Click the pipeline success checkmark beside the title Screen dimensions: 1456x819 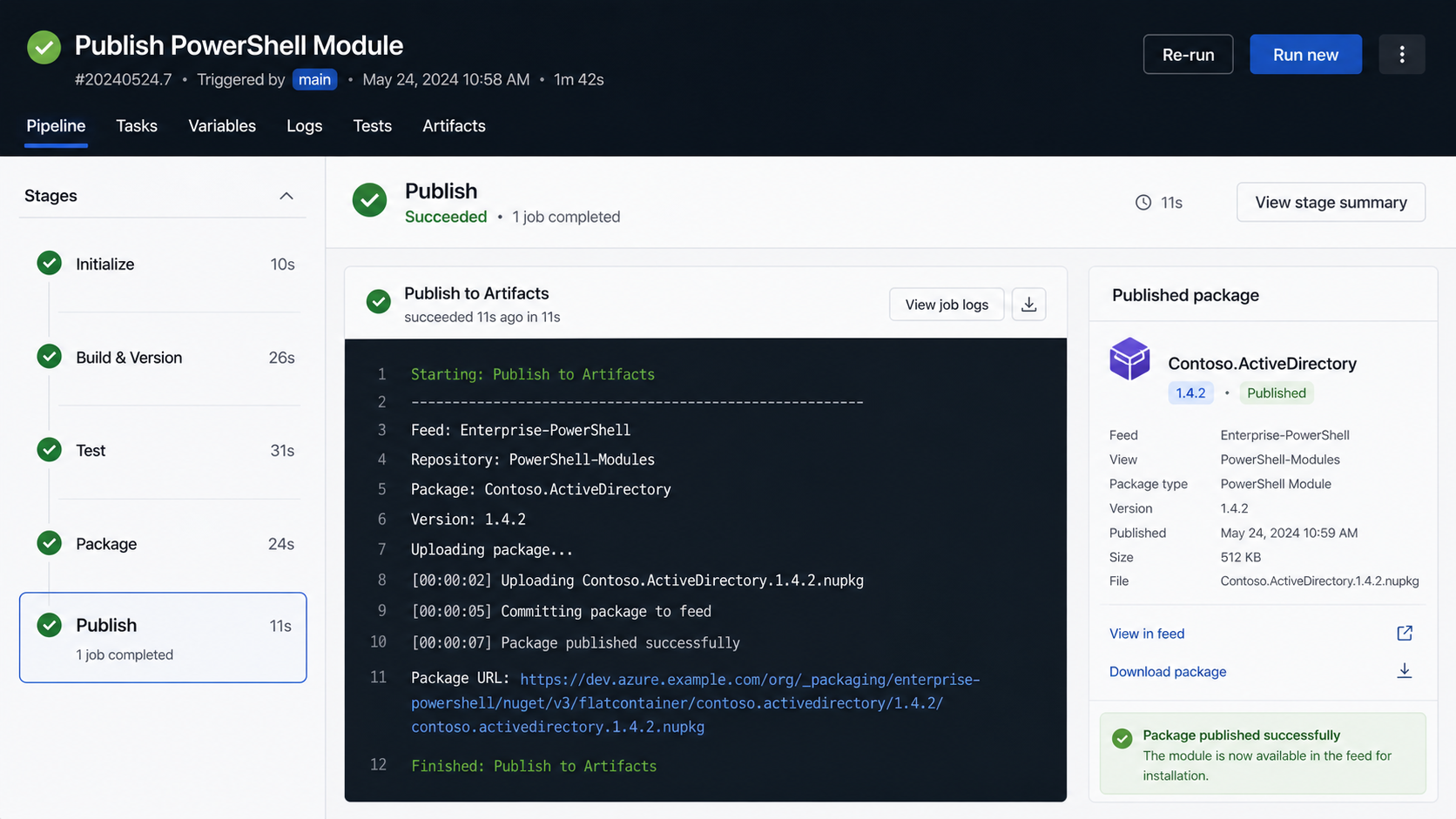pos(44,47)
